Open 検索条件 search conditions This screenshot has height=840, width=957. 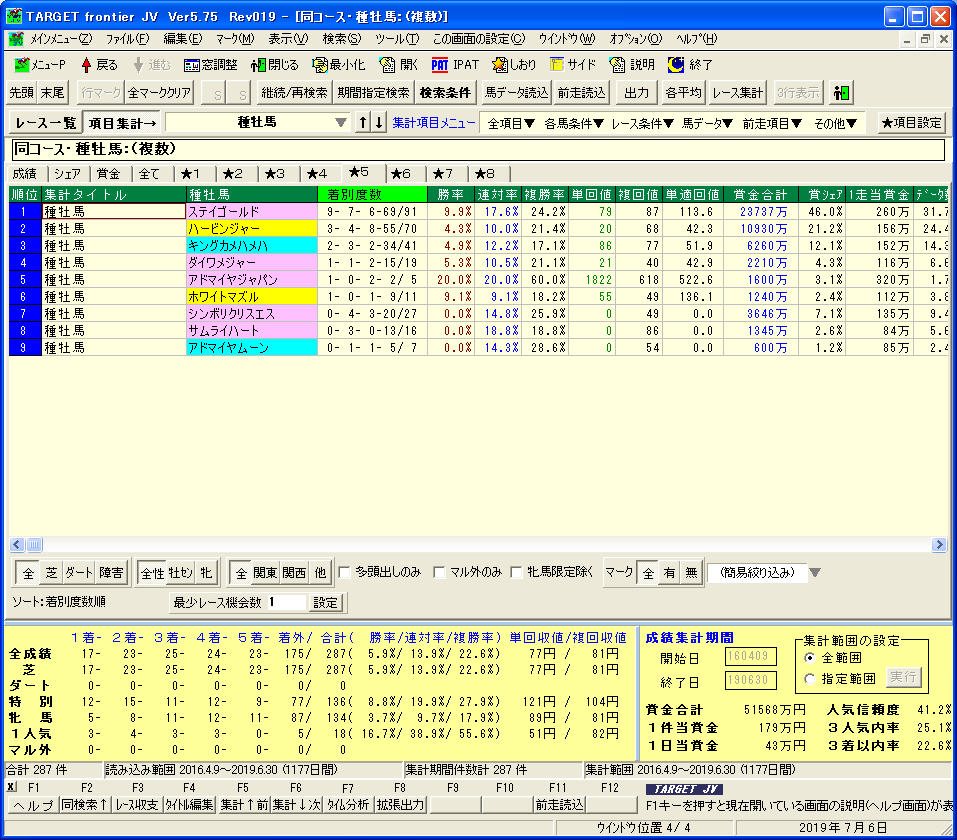click(x=445, y=93)
